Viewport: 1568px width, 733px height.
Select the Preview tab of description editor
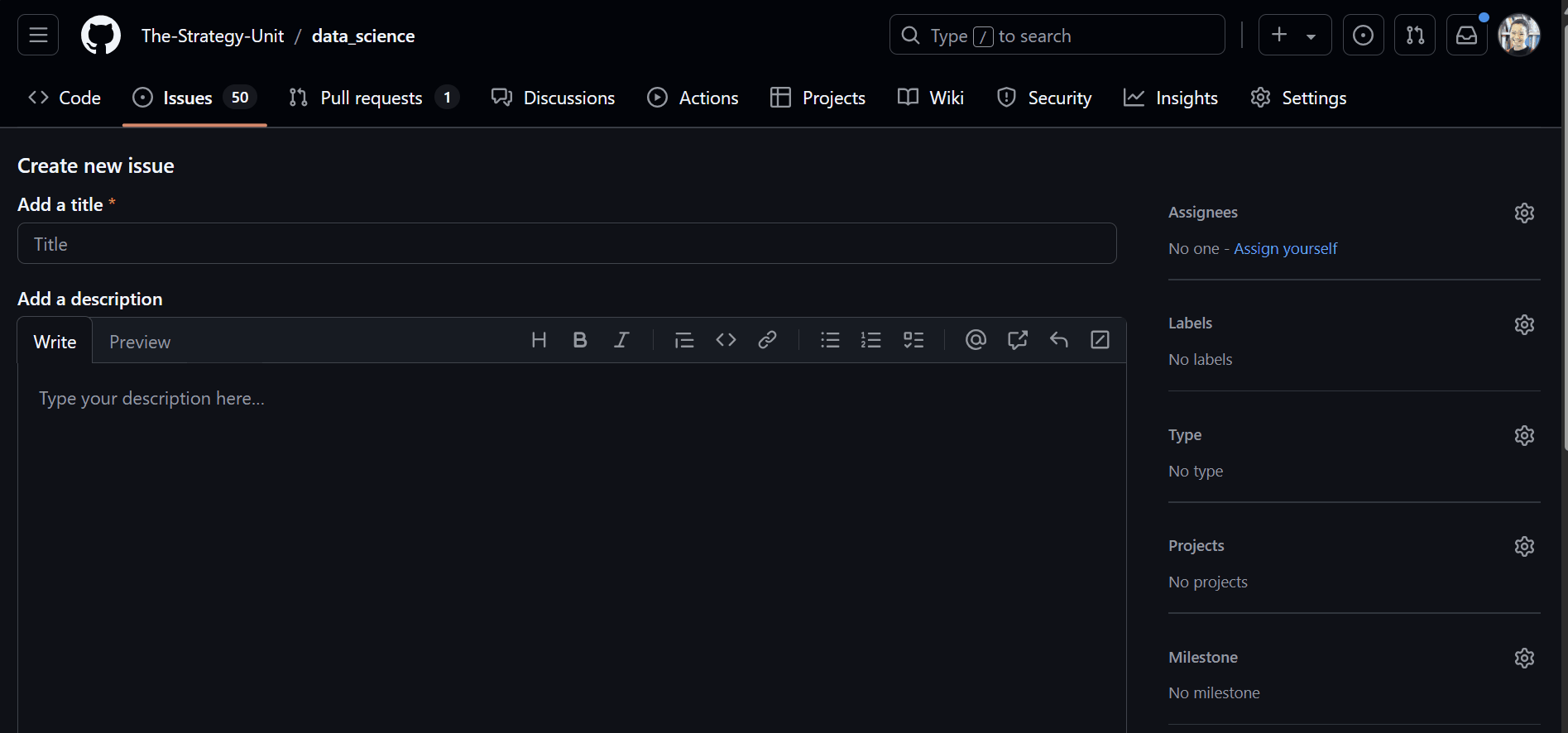140,341
